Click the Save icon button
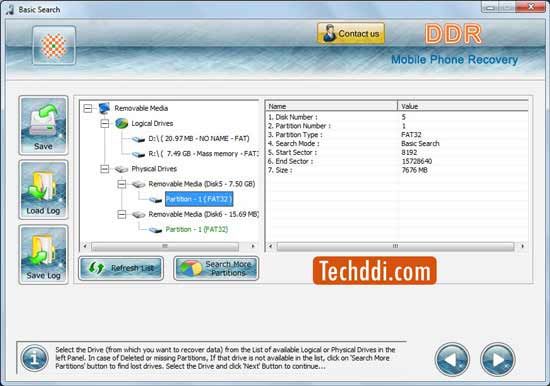Image resolution: width=550 pixels, height=386 pixels. coord(43,125)
